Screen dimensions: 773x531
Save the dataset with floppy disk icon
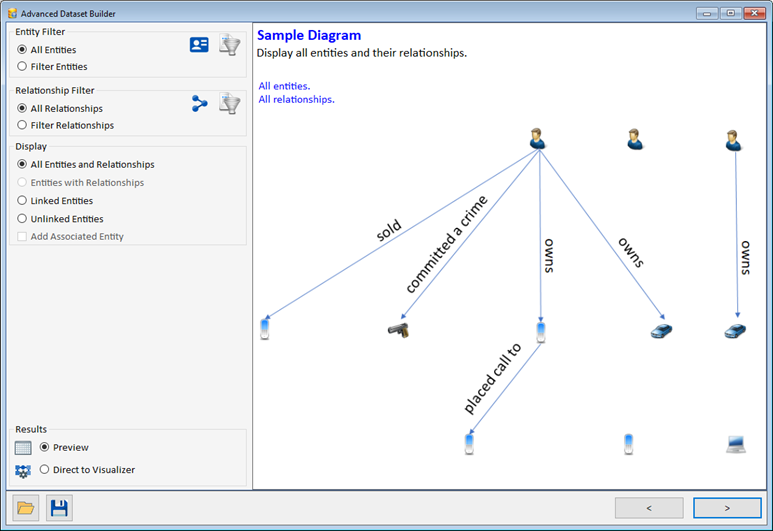(x=59, y=508)
